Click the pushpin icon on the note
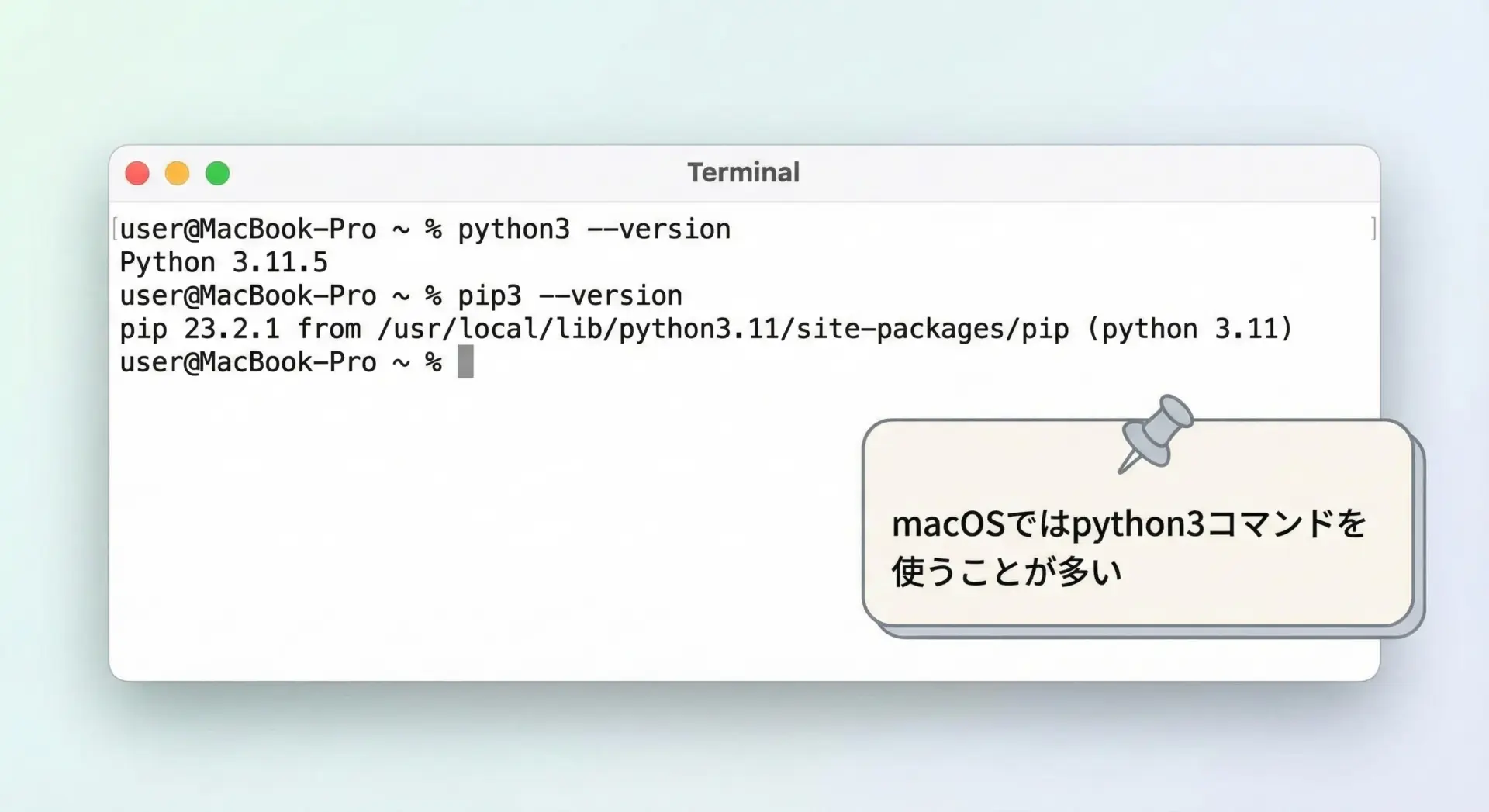The image size is (1489, 812). tap(1156, 434)
